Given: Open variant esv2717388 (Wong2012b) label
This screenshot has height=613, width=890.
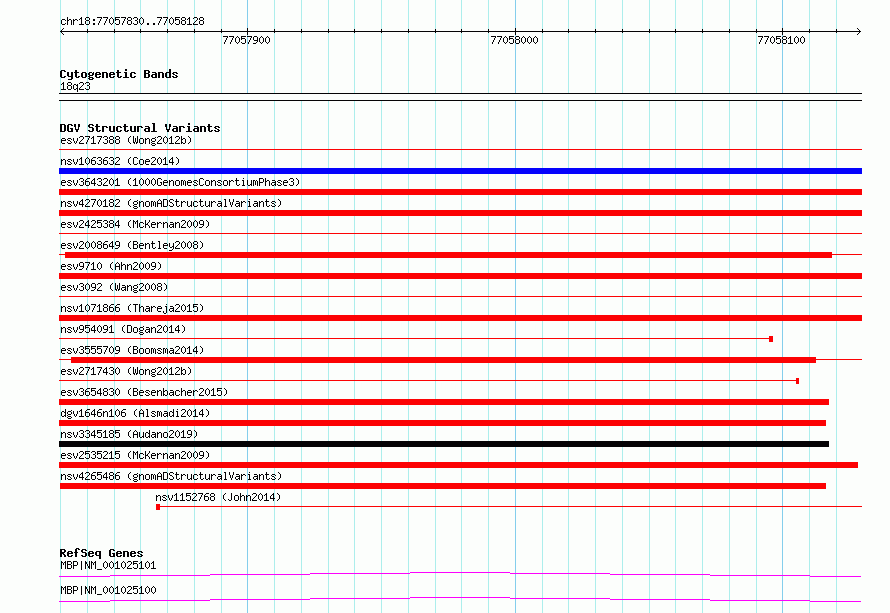Looking at the screenshot, I should [x=126, y=140].
